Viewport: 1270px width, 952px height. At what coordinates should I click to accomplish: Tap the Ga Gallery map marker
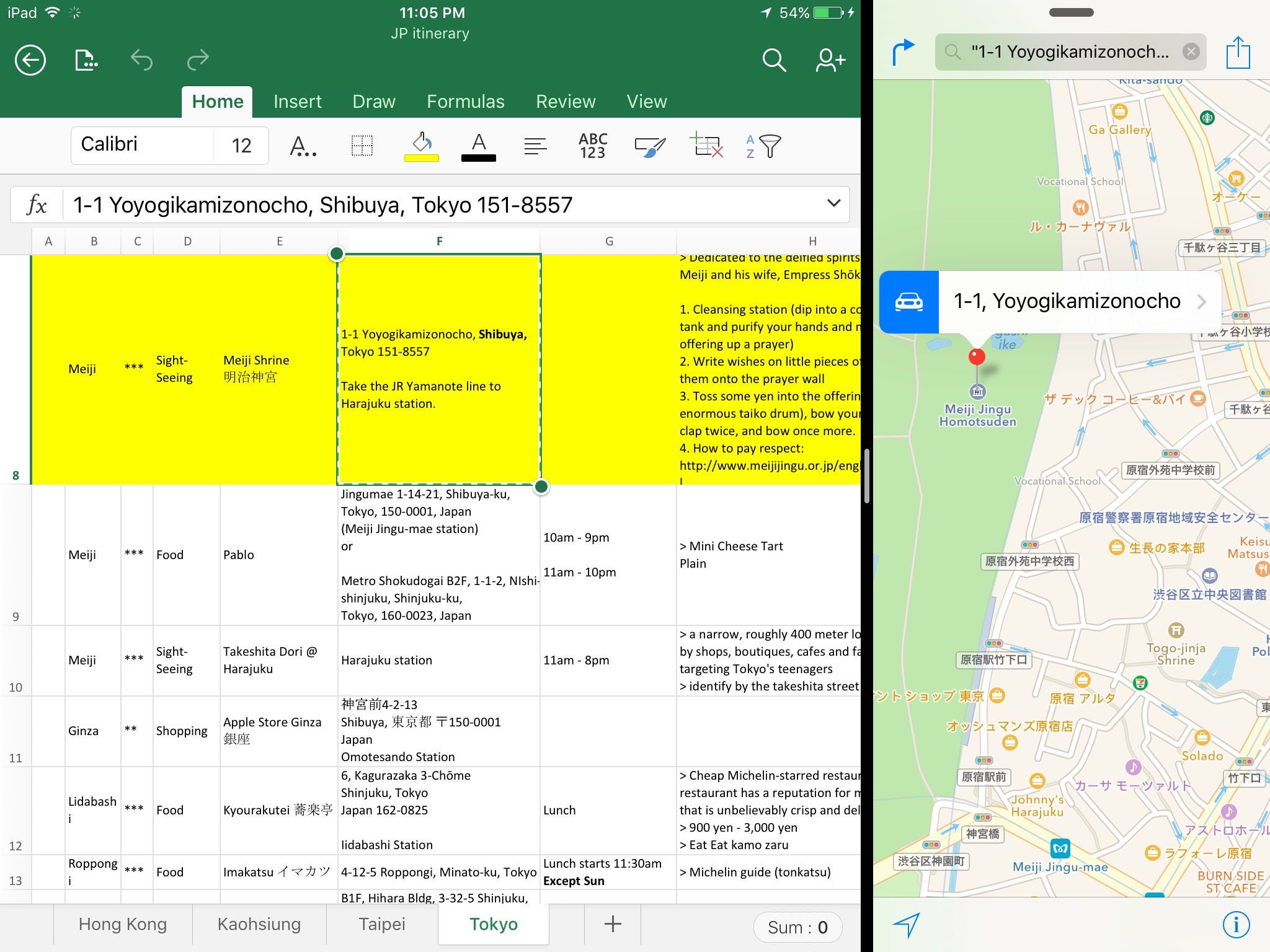point(1119,112)
